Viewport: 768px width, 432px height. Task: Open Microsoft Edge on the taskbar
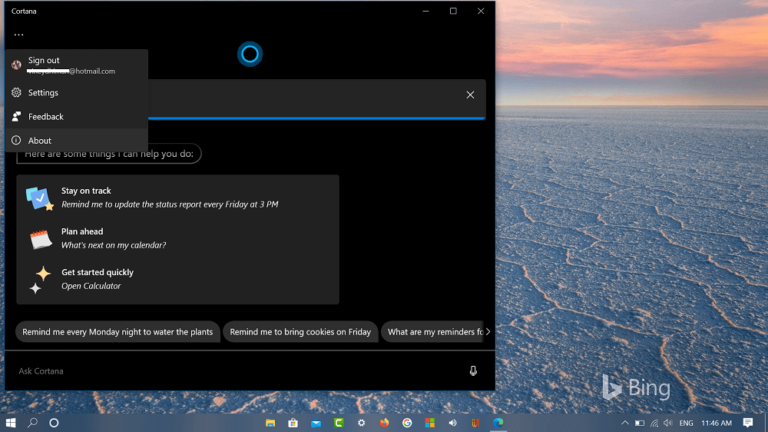point(498,423)
